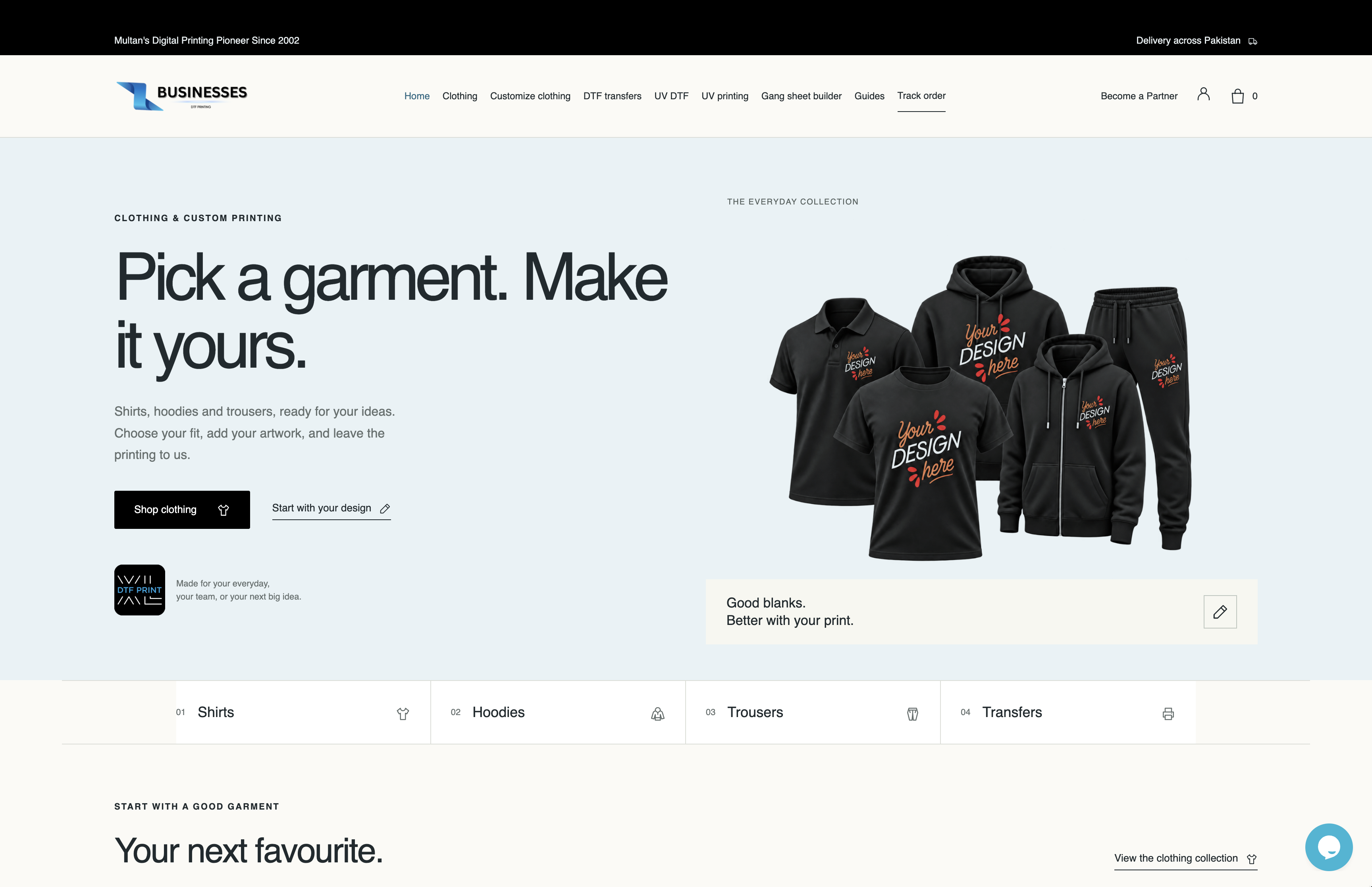Click the BUSINESSES logo
1372x887 pixels.
coord(182,96)
